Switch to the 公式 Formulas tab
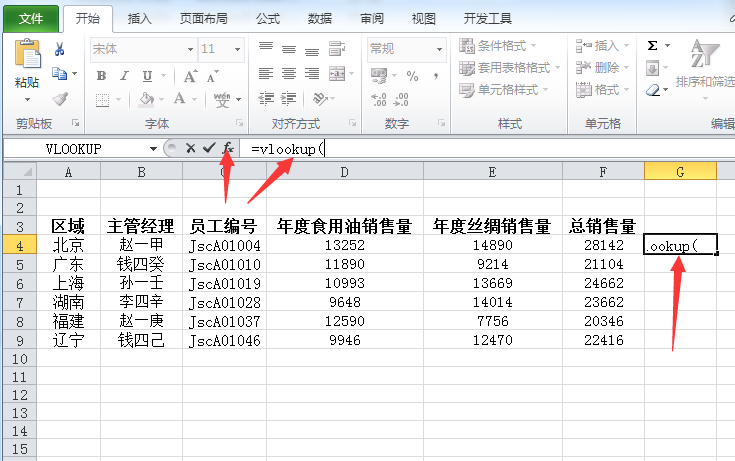 click(268, 19)
